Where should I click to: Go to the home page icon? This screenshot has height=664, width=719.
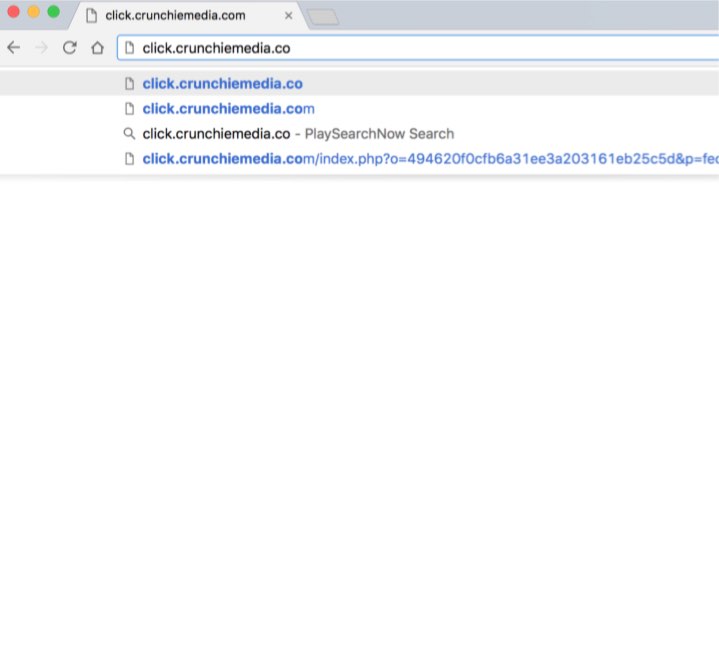97,47
